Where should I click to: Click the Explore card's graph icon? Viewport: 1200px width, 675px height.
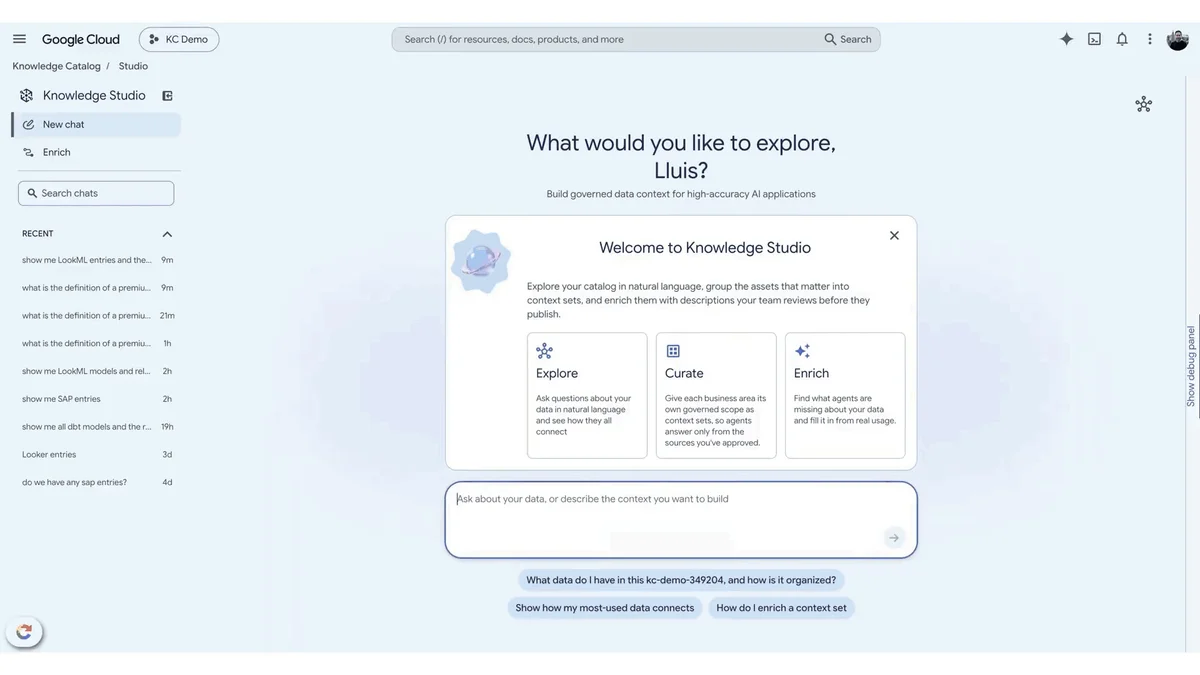pyautogui.click(x=544, y=351)
